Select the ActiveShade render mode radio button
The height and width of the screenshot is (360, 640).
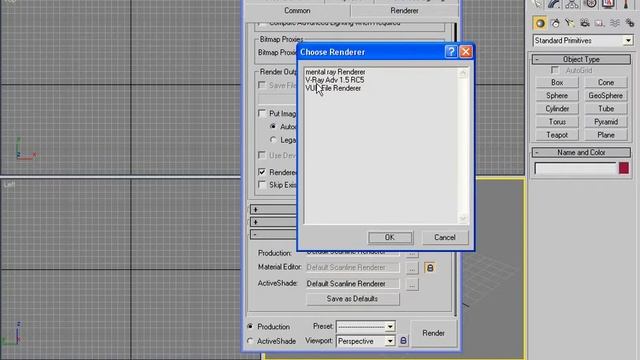250,341
